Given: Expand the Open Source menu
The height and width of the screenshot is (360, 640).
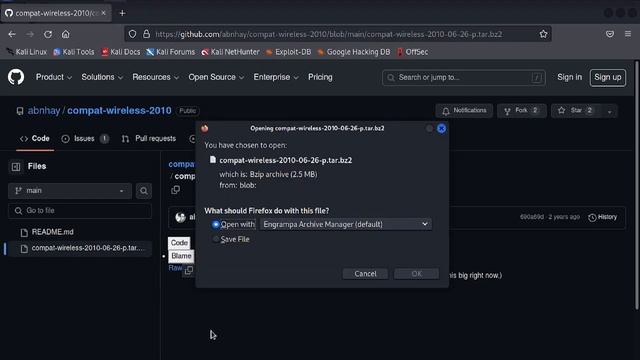Looking at the screenshot, I should (216, 77).
